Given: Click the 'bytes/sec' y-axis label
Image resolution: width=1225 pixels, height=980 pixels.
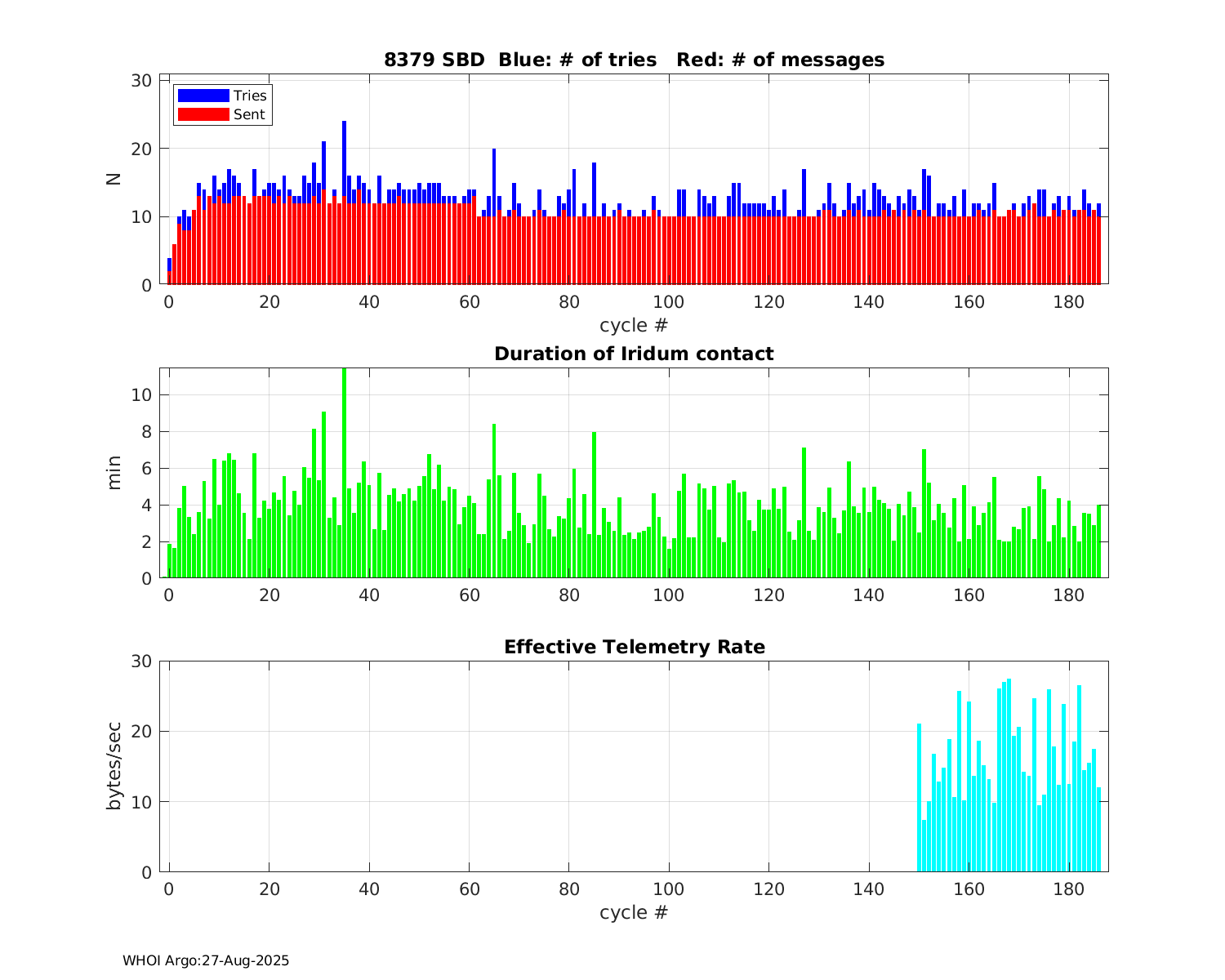Looking at the screenshot, I should point(114,766).
